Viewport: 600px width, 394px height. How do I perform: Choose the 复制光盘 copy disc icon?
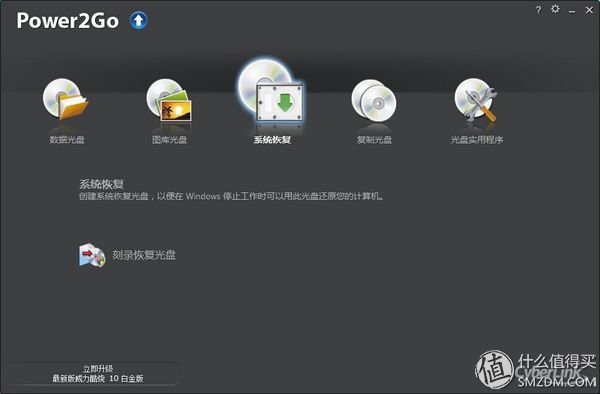pos(374,100)
